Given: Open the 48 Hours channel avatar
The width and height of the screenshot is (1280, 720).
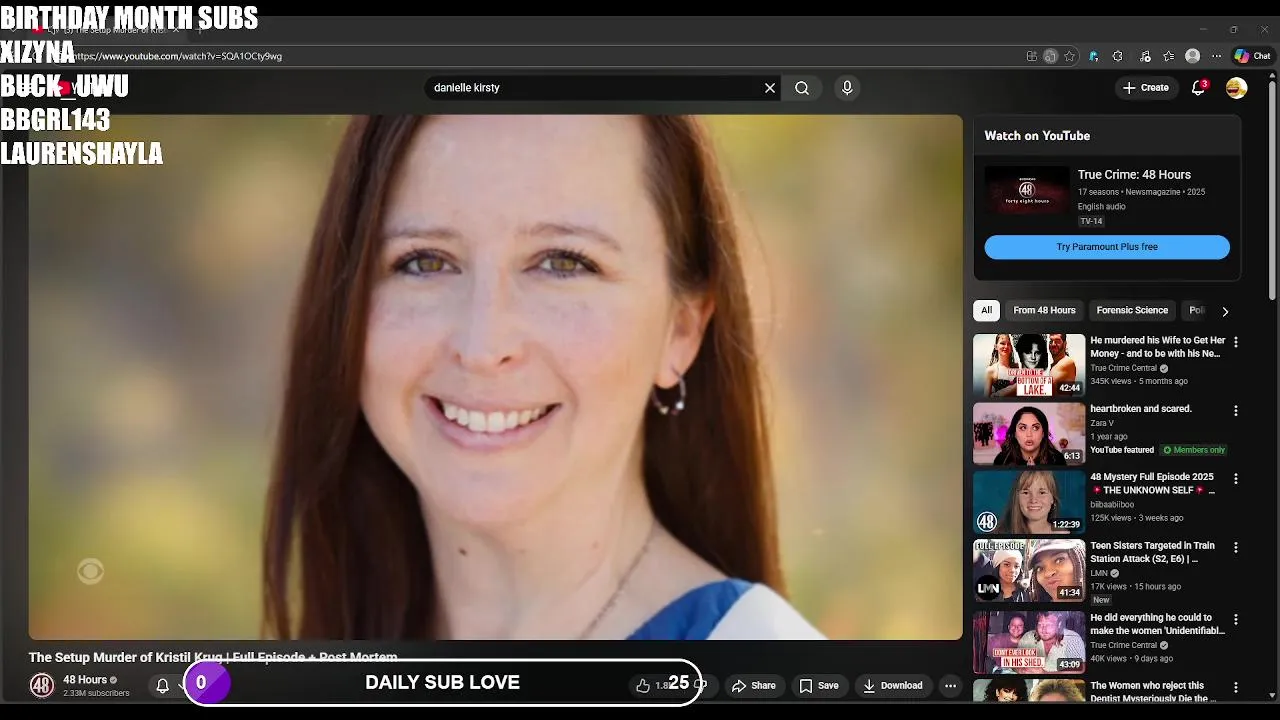Looking at the screenshot, I should [x=42, y=685].
